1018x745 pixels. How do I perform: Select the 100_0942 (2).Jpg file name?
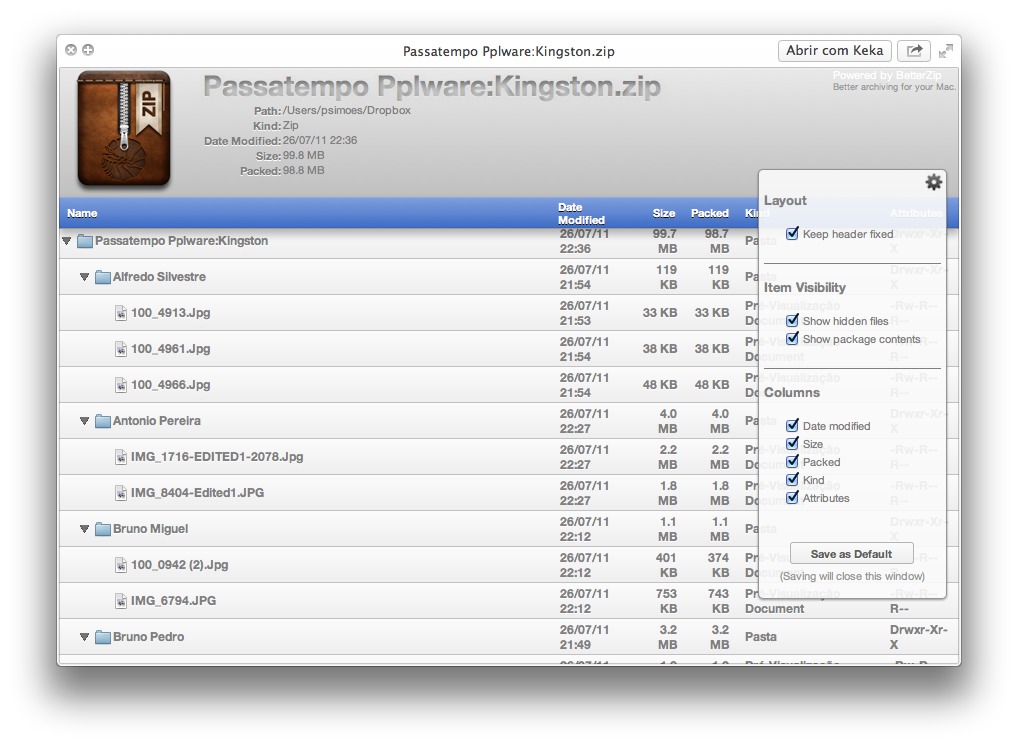click(x=180, y=565)
